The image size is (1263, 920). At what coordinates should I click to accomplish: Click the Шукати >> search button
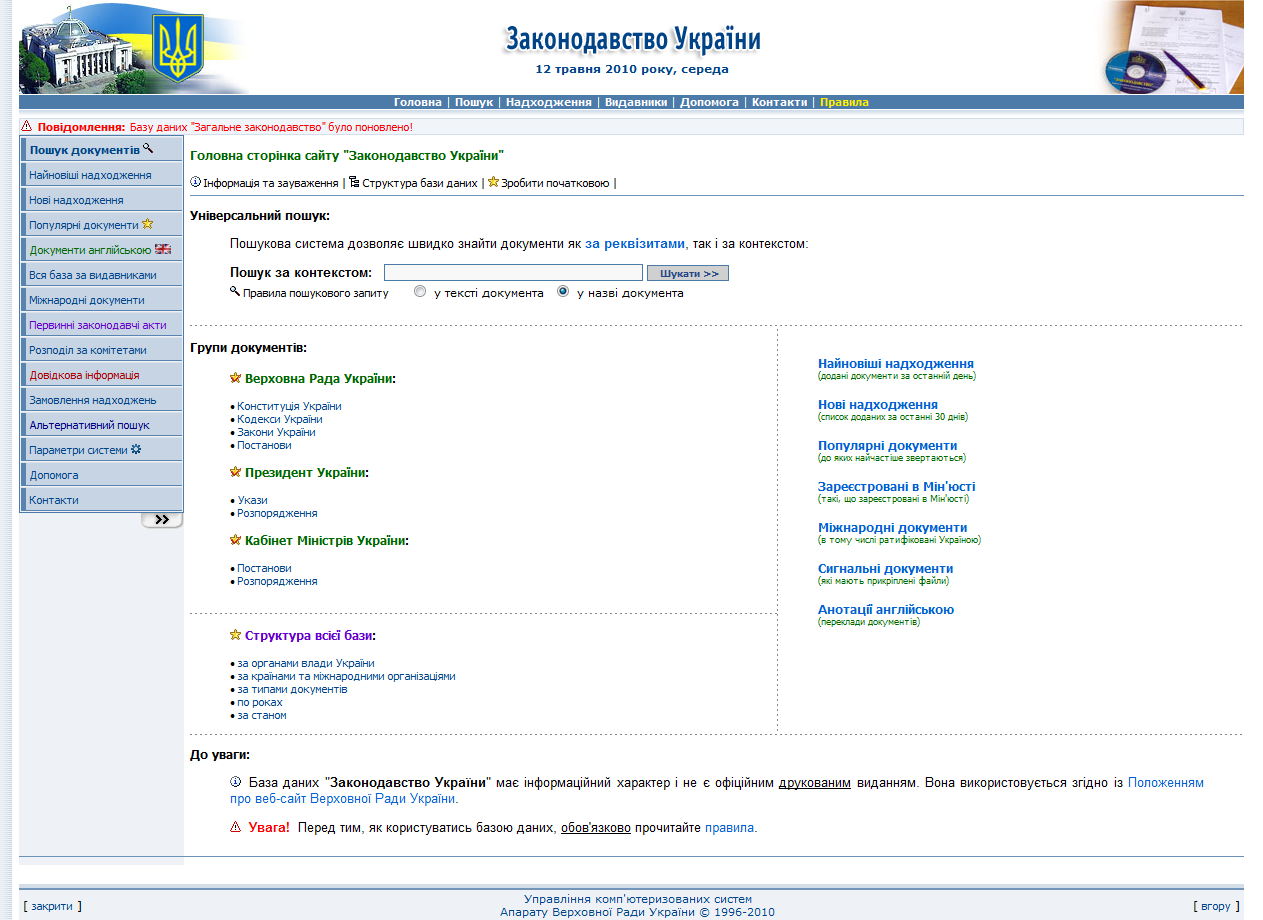point(688,273)
